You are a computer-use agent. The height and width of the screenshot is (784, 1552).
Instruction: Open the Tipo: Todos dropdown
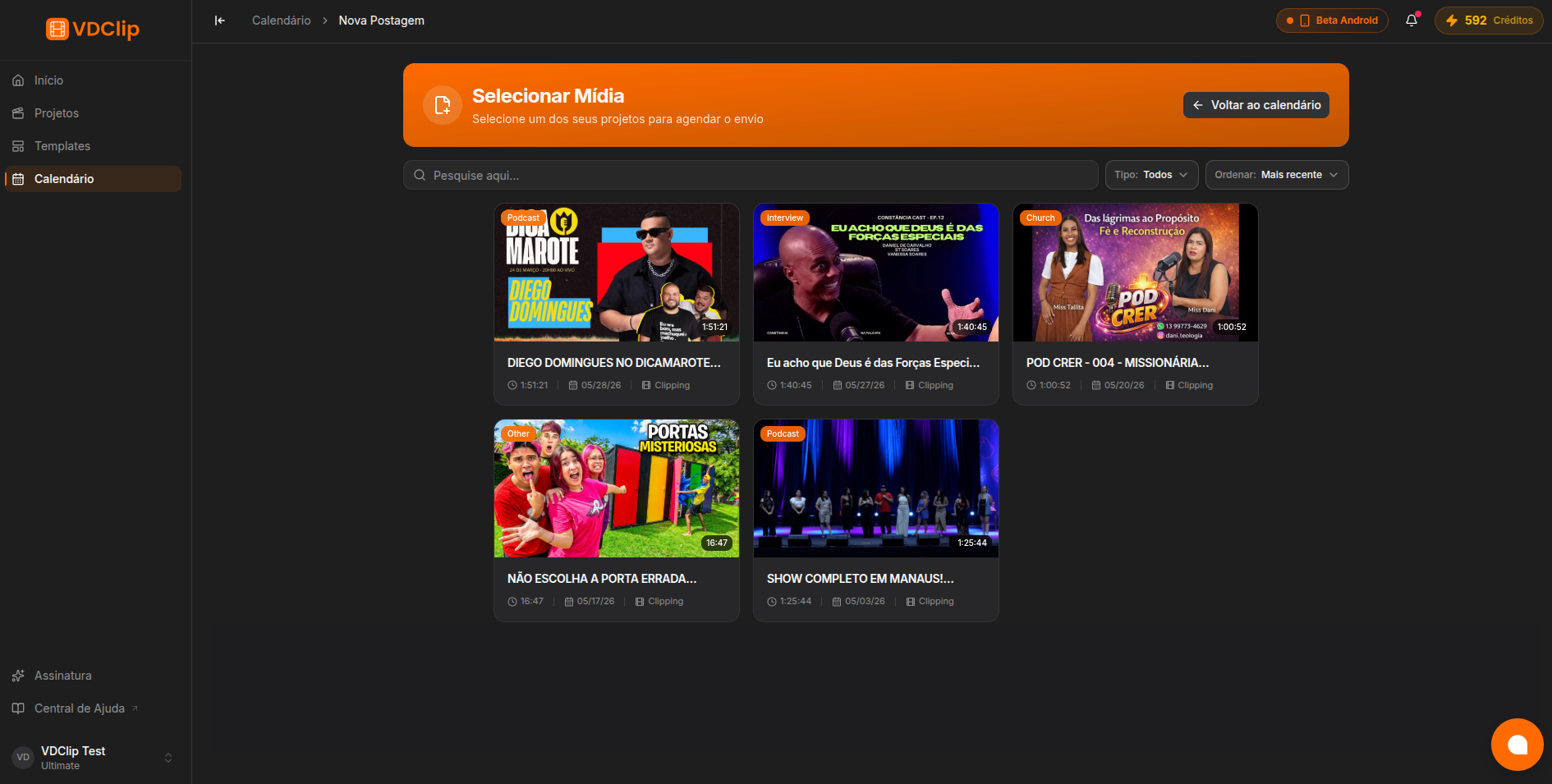pos(1151,175)
